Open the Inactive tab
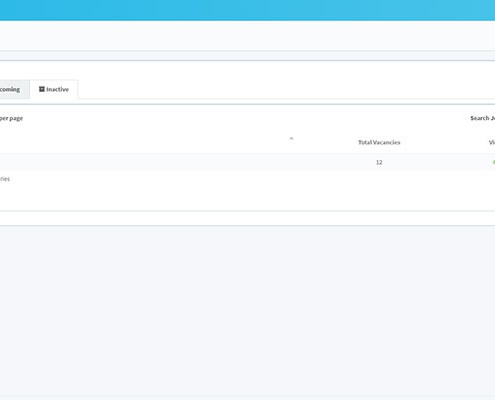The height and width of the screenshot is (400, 495). point(54,89)
